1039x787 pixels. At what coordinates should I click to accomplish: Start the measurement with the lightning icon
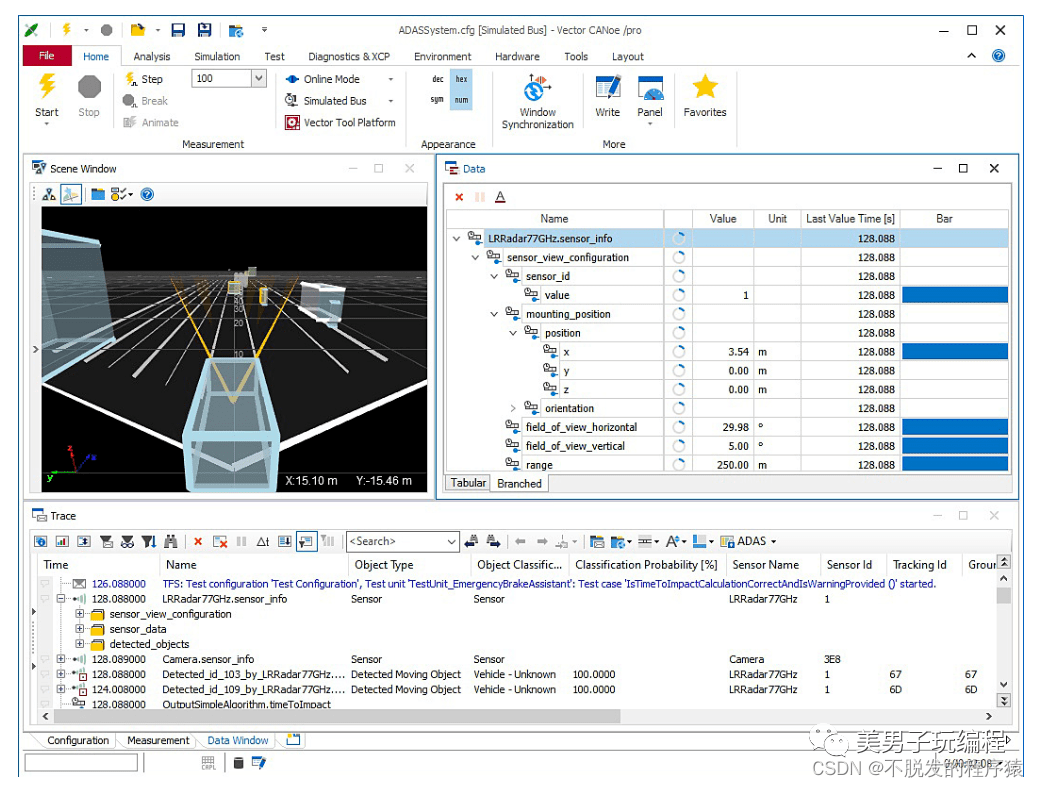(x=46, y=87)
